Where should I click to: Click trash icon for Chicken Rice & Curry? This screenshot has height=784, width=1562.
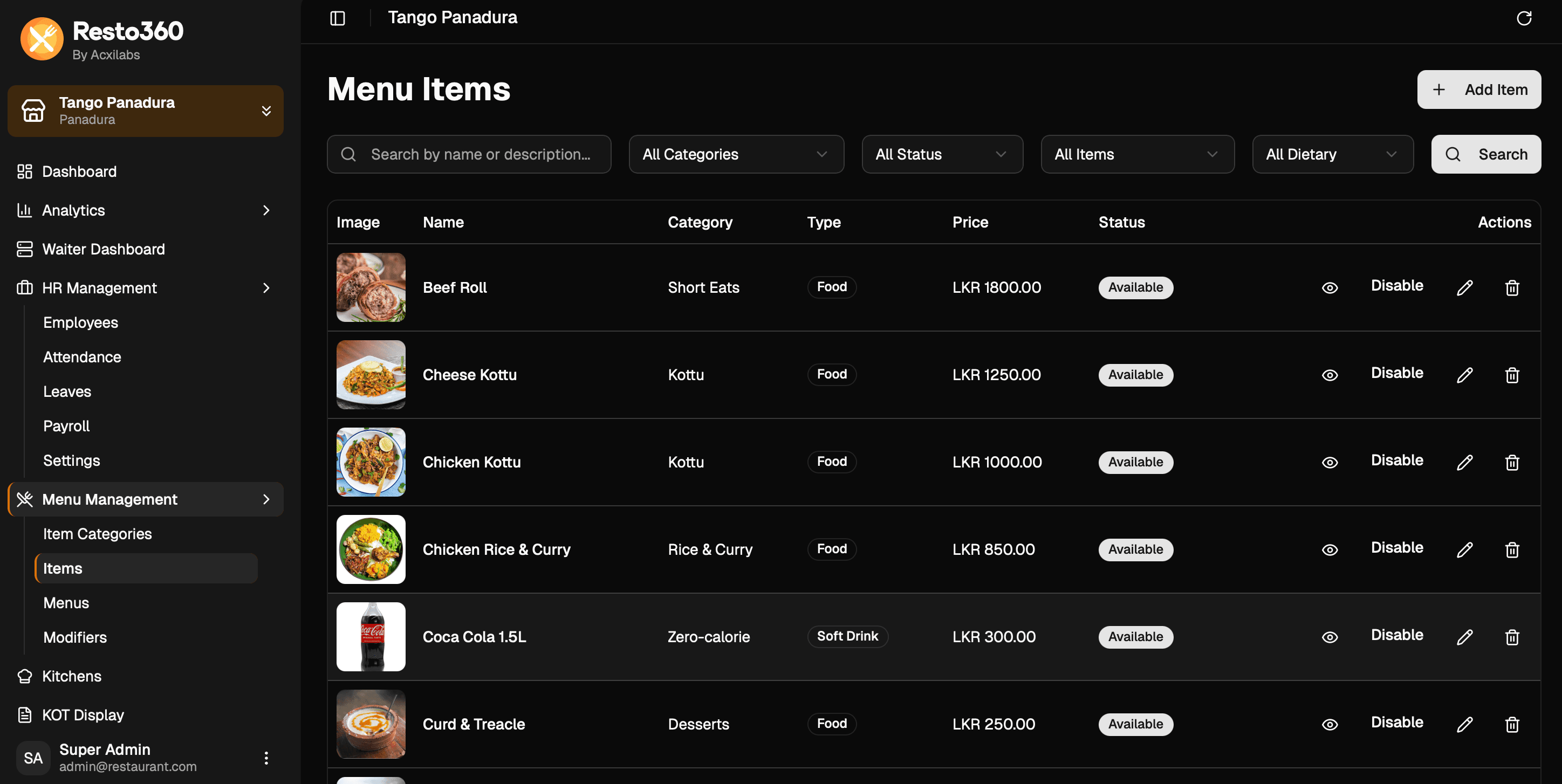(1512, 549)
